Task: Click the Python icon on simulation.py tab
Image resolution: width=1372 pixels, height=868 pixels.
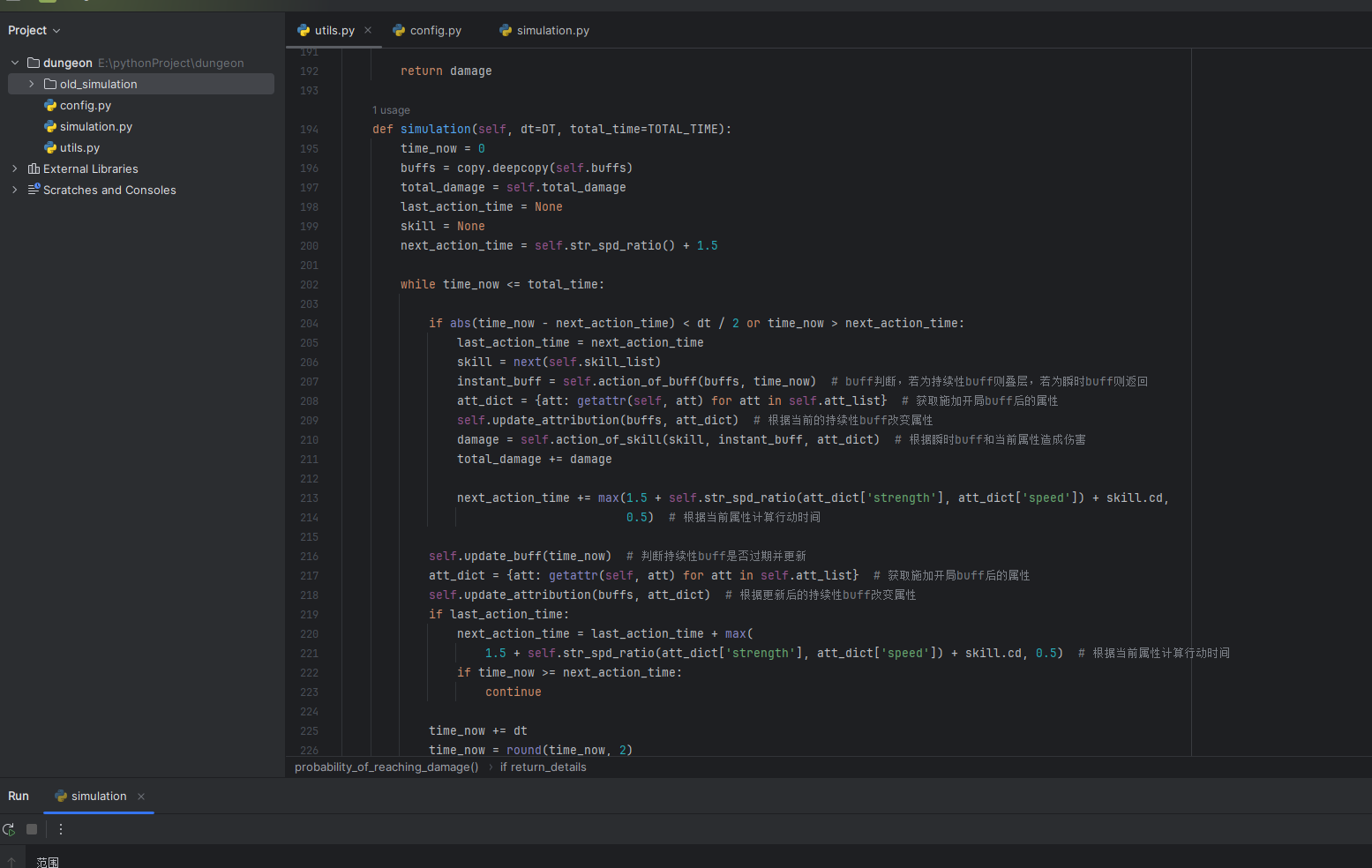Action: 506,30
